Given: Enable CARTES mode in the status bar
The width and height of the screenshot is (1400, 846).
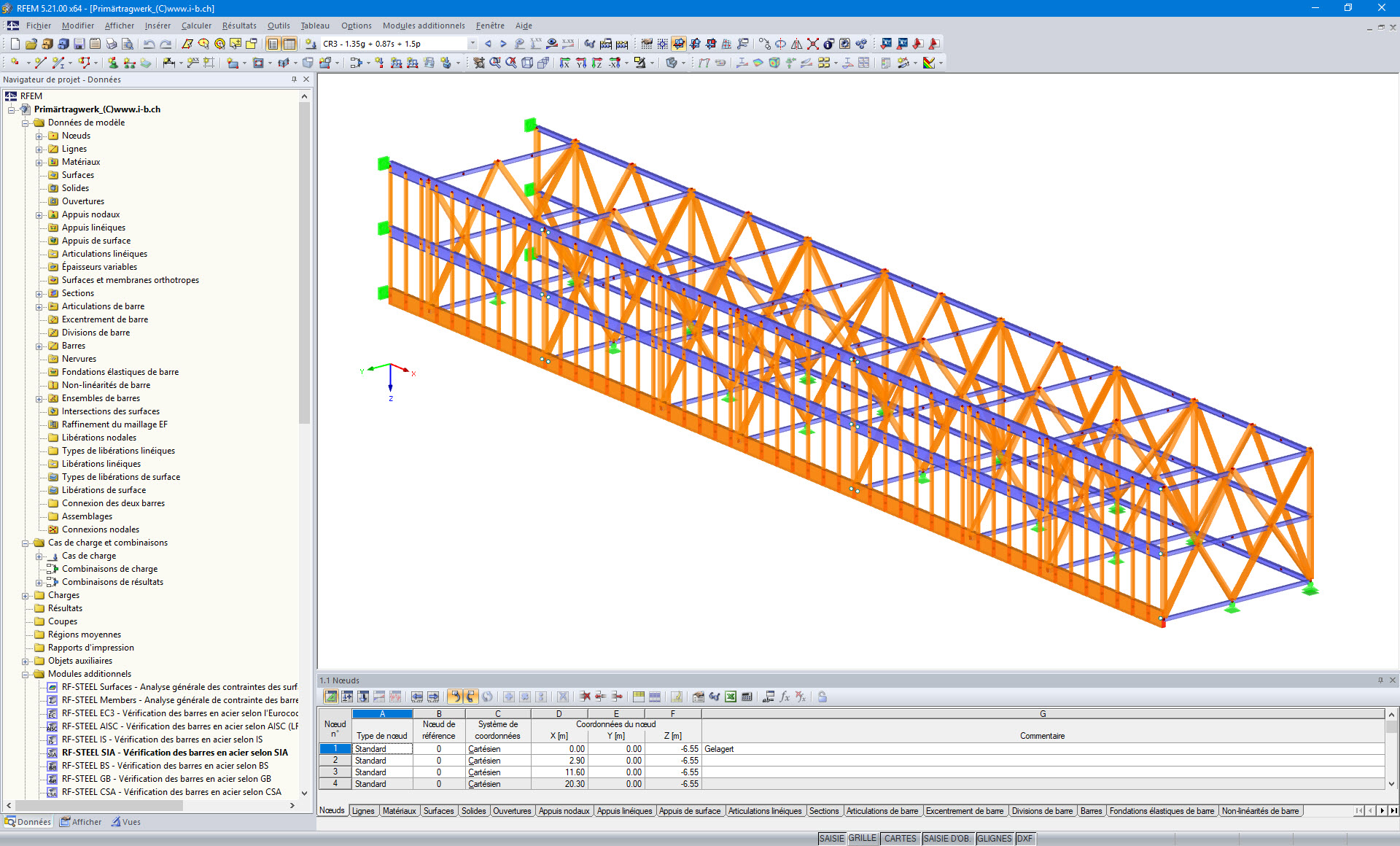Looking at the screenshot, I should click(x=900, y=838).
